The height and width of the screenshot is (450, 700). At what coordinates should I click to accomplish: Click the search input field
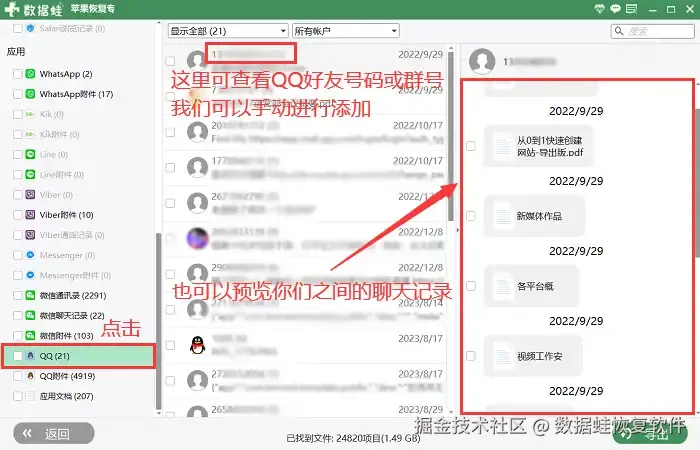(x=653, y=31)
